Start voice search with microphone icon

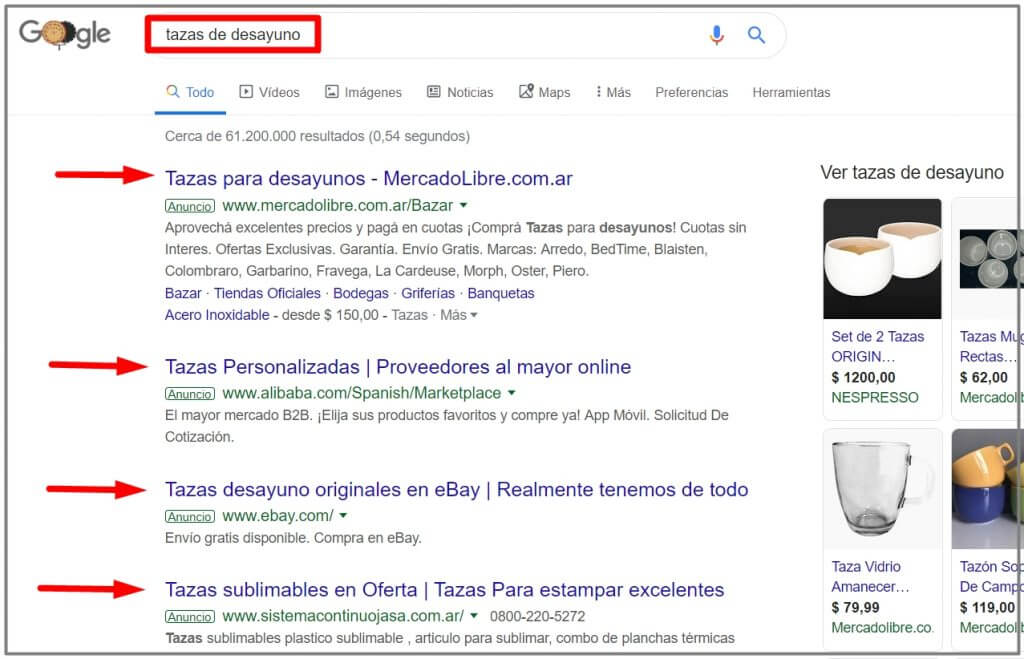coord(716,35)
